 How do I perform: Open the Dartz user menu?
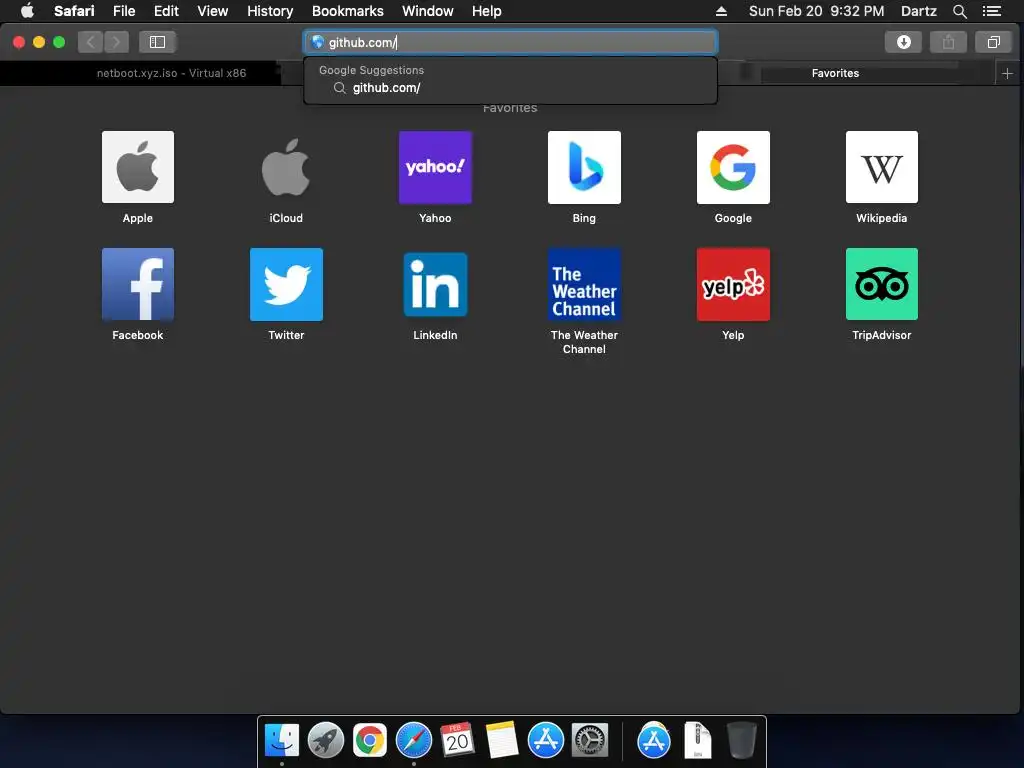pyautogui.click(x=918, y=11)
